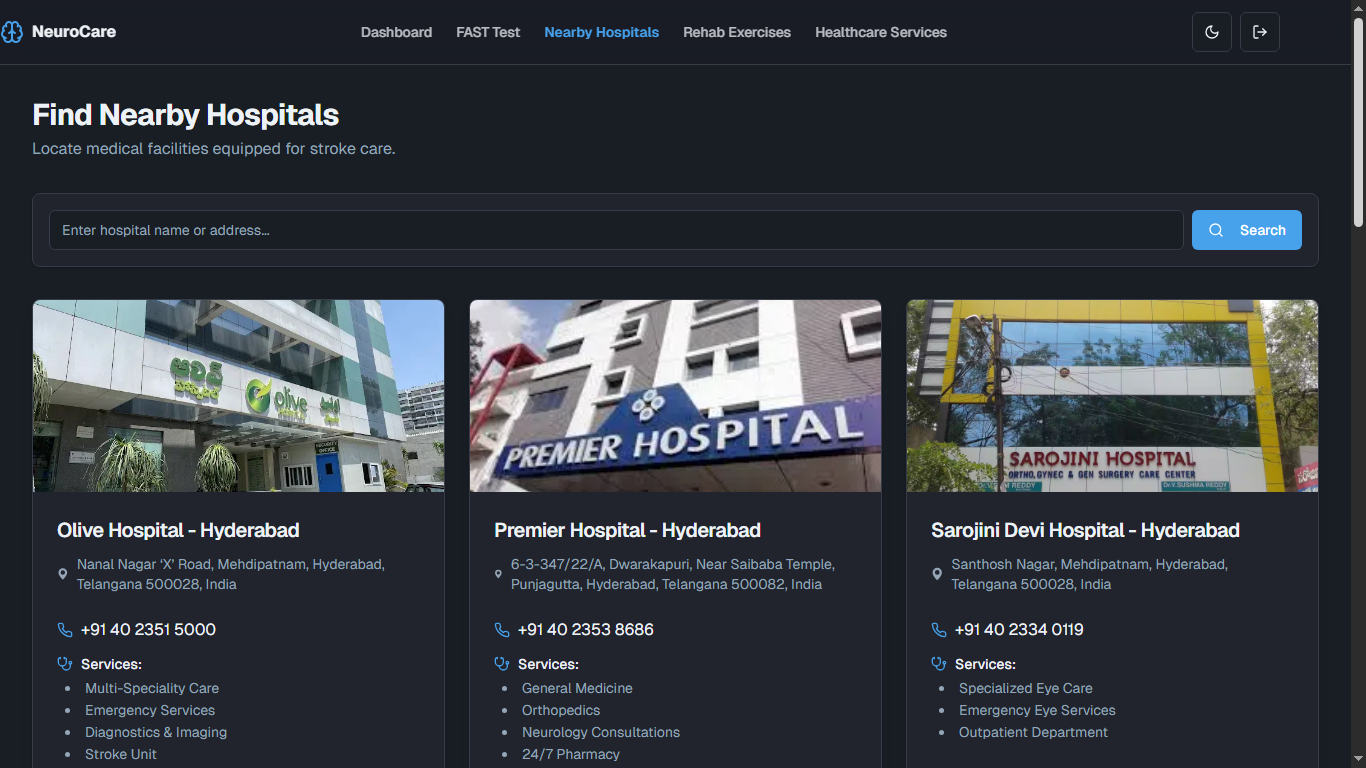The height and width of the screenshot is (768, 1366).
Task: Click the Olive Hospital card's Emergency Services item
Action: click(150, 710)
